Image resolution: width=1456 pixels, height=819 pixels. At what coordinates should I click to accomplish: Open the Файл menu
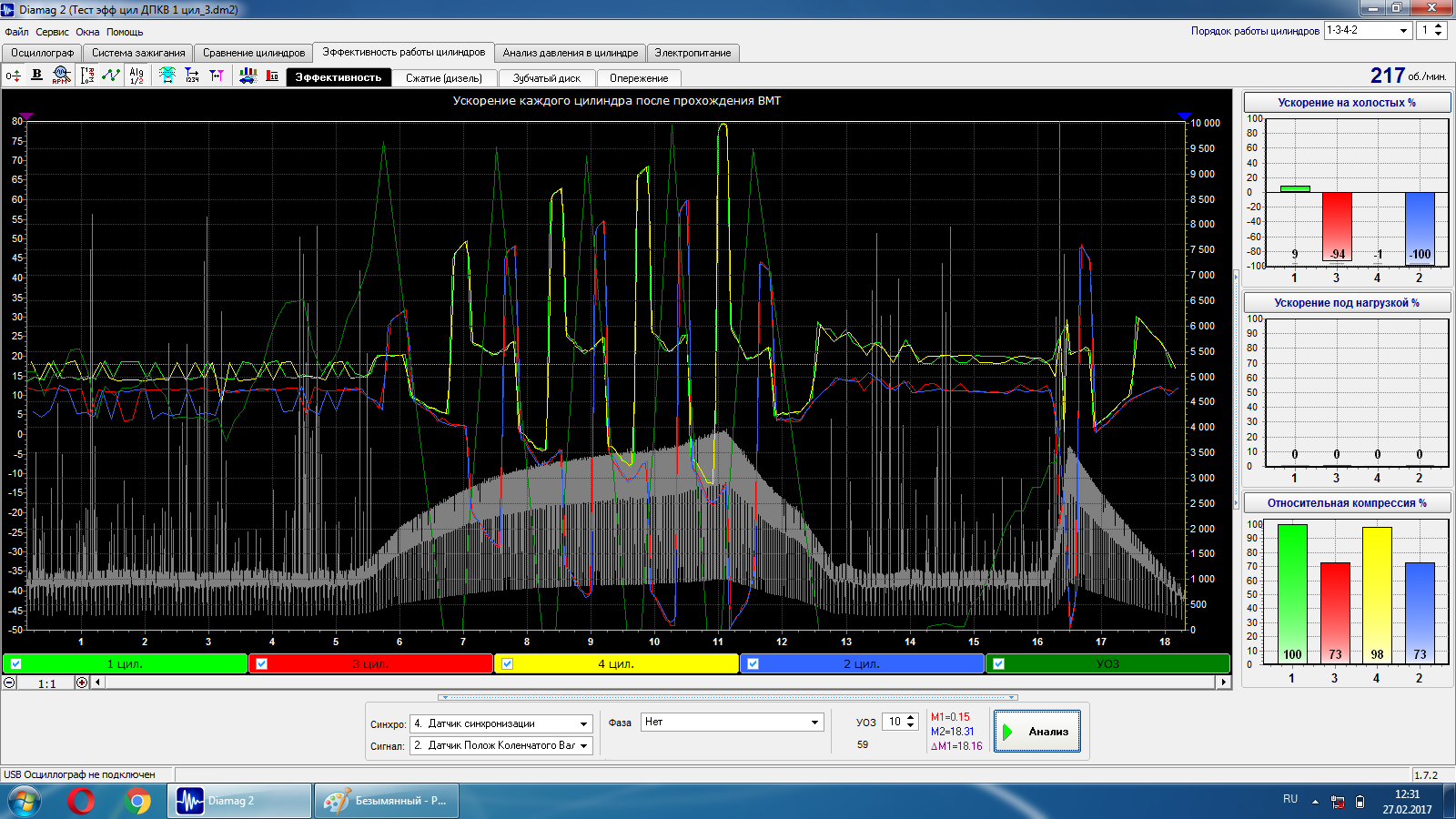coord(16,32)
